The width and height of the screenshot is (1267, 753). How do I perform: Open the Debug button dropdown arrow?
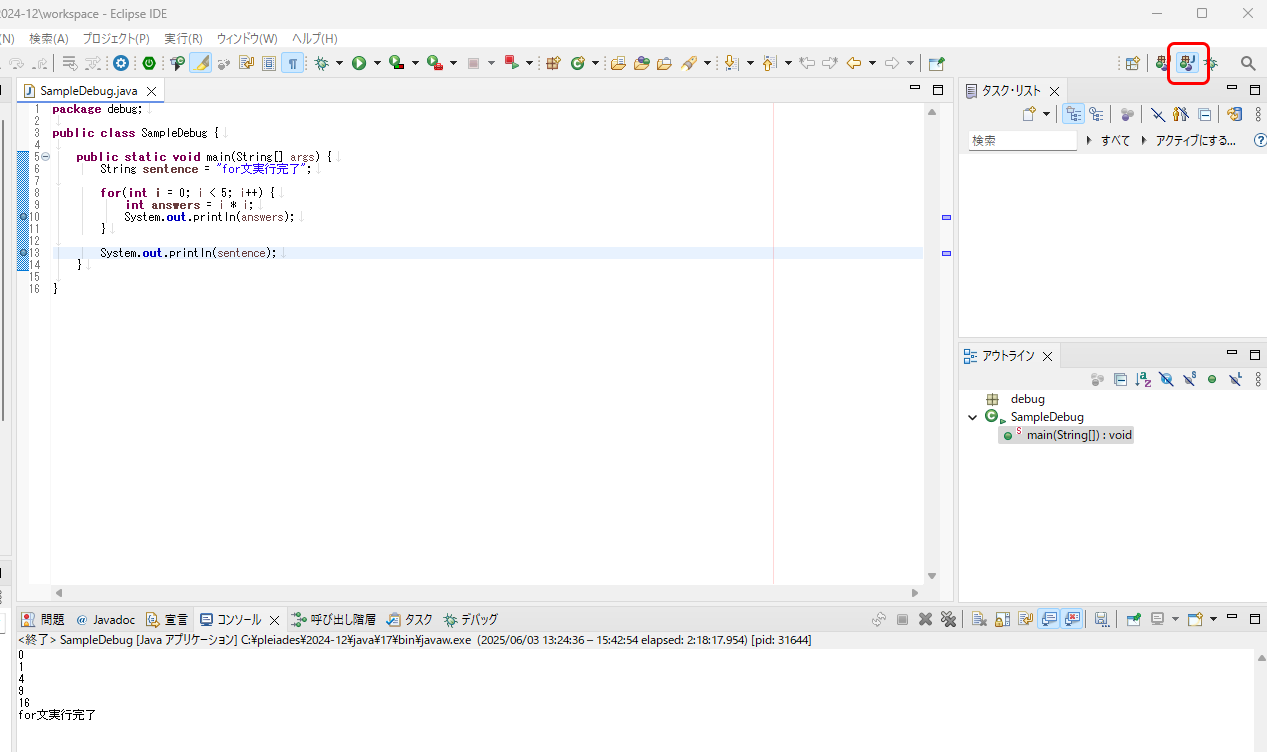[339, 63]
